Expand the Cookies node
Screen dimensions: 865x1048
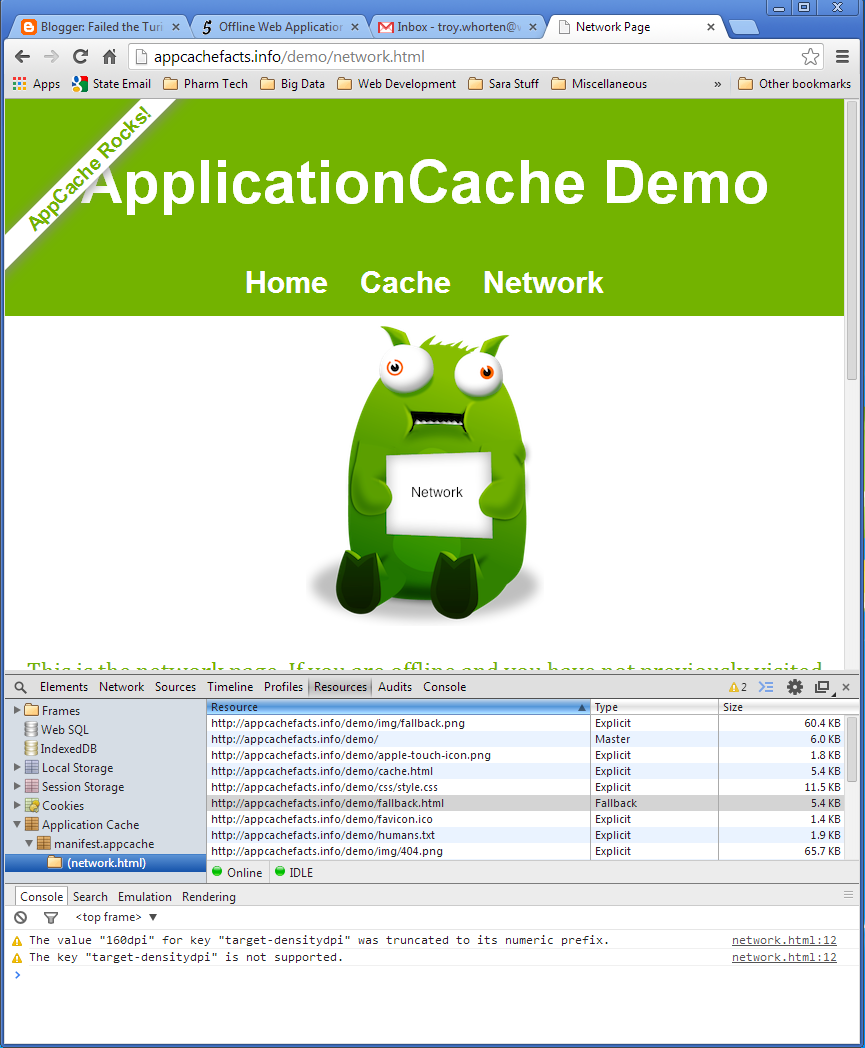(x=17, y=805)
